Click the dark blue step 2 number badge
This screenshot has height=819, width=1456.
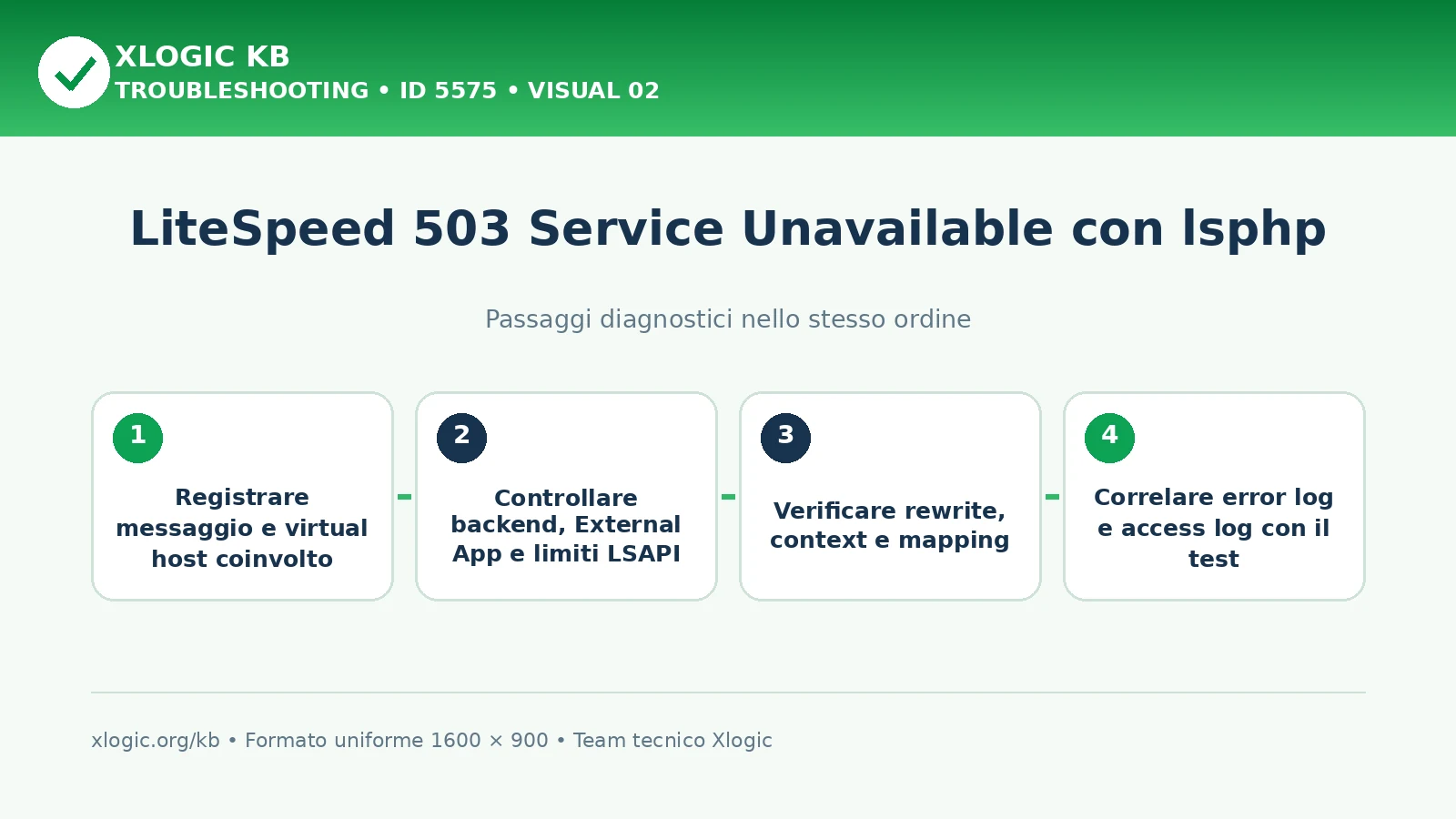point(461,438)
